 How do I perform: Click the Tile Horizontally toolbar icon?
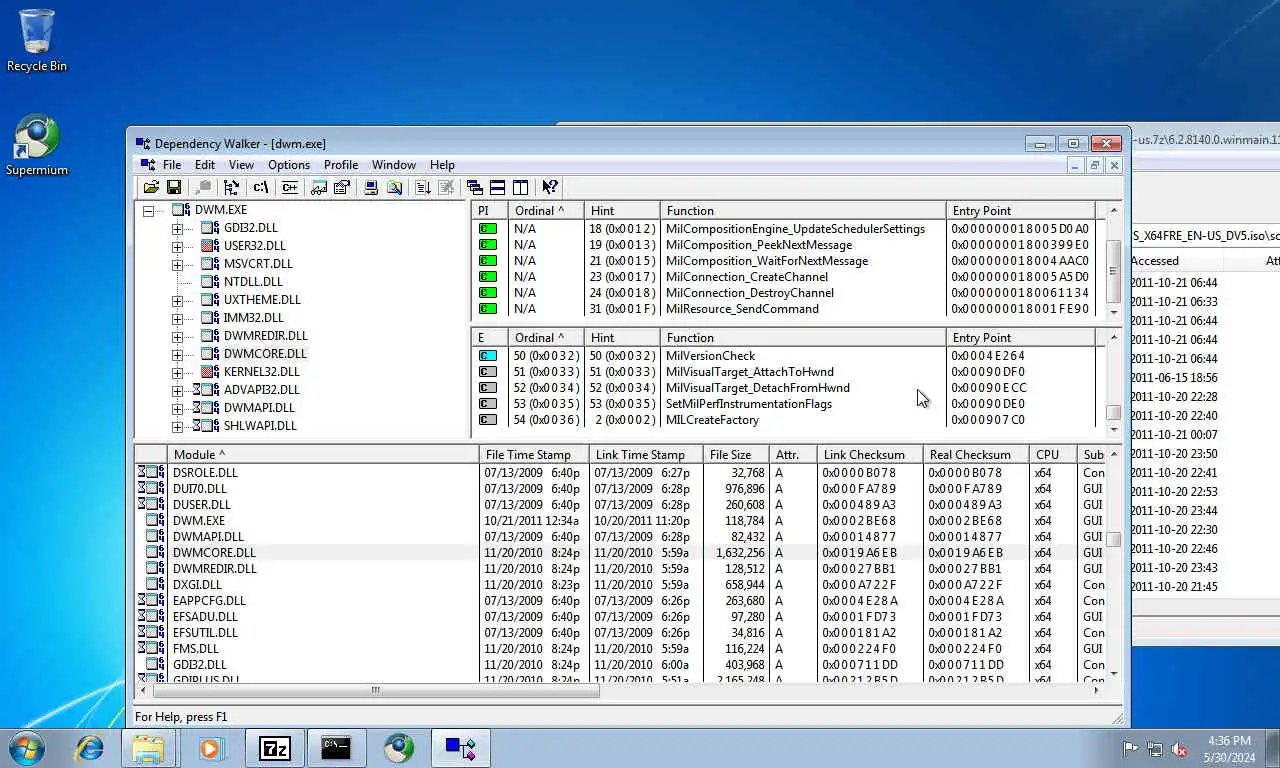coord(497,187)
